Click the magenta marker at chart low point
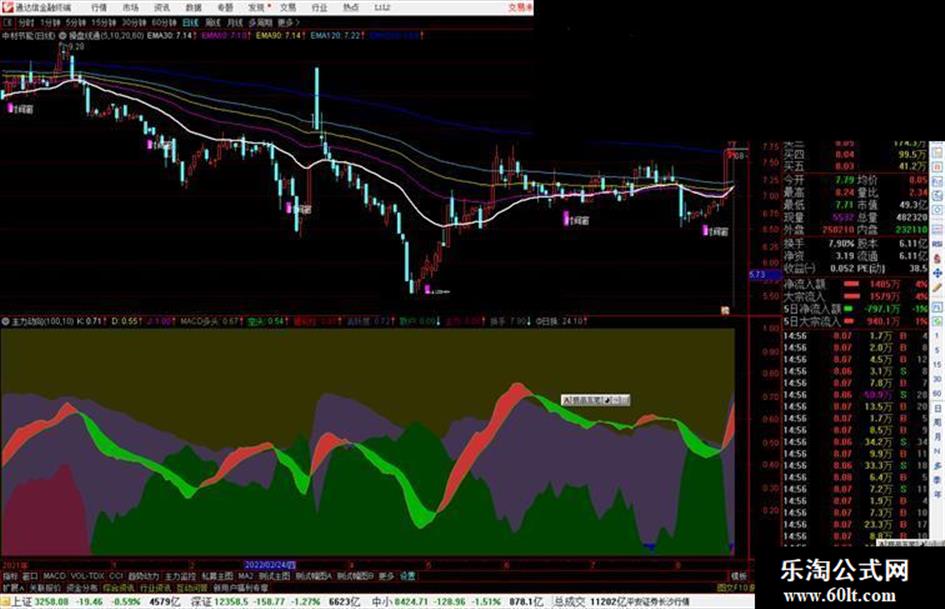The width and height of the screenshot is (945, 609). pyautogui.click(x=427, y=290)
